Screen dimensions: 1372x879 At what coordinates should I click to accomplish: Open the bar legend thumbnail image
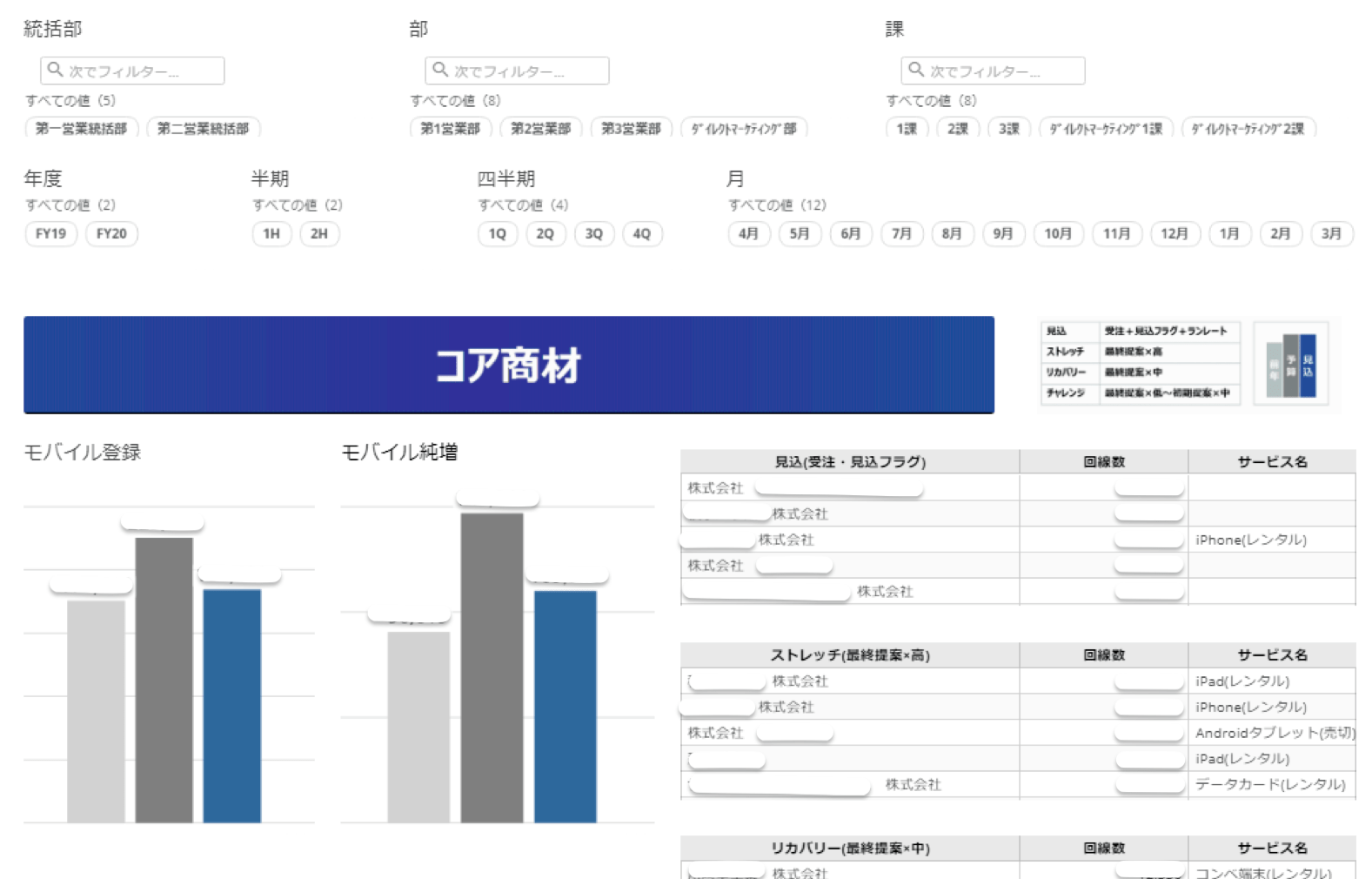tap(1291, 363)
